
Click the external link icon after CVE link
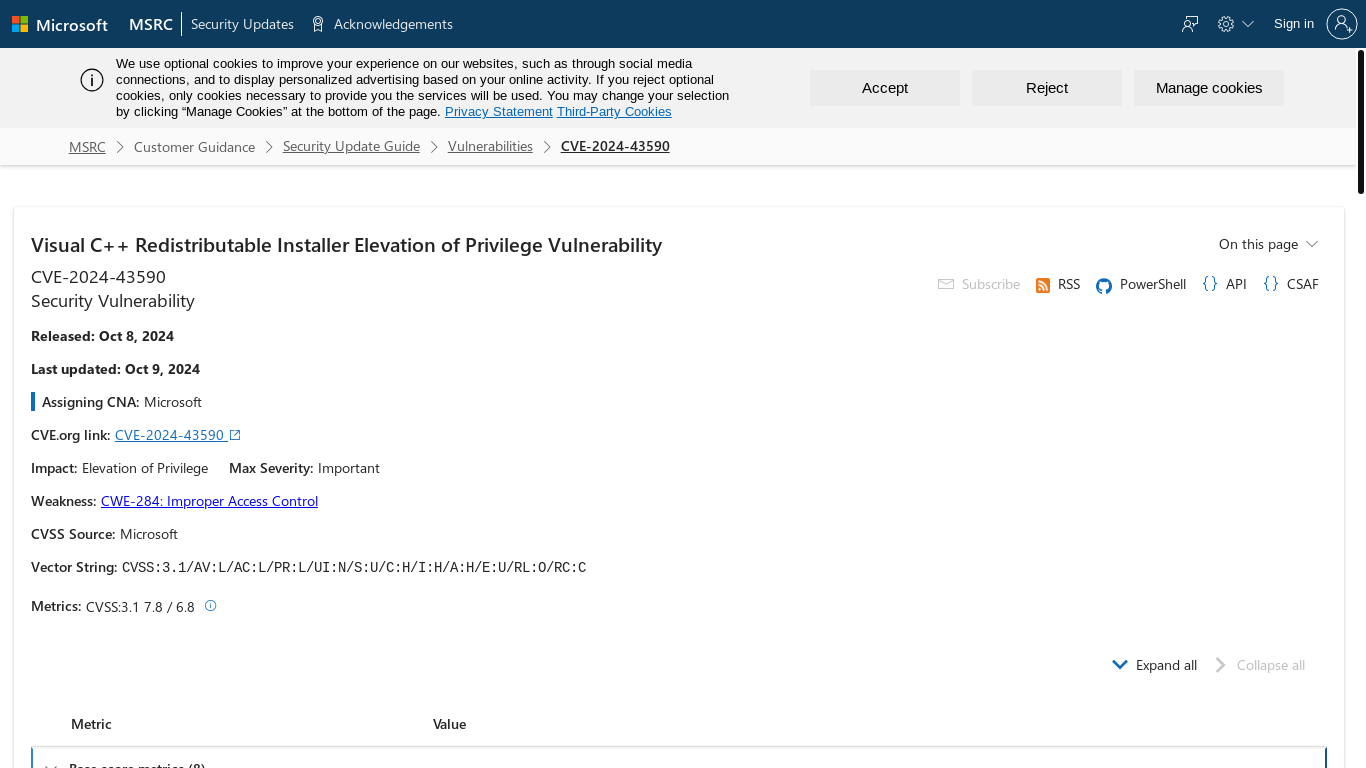235,435
